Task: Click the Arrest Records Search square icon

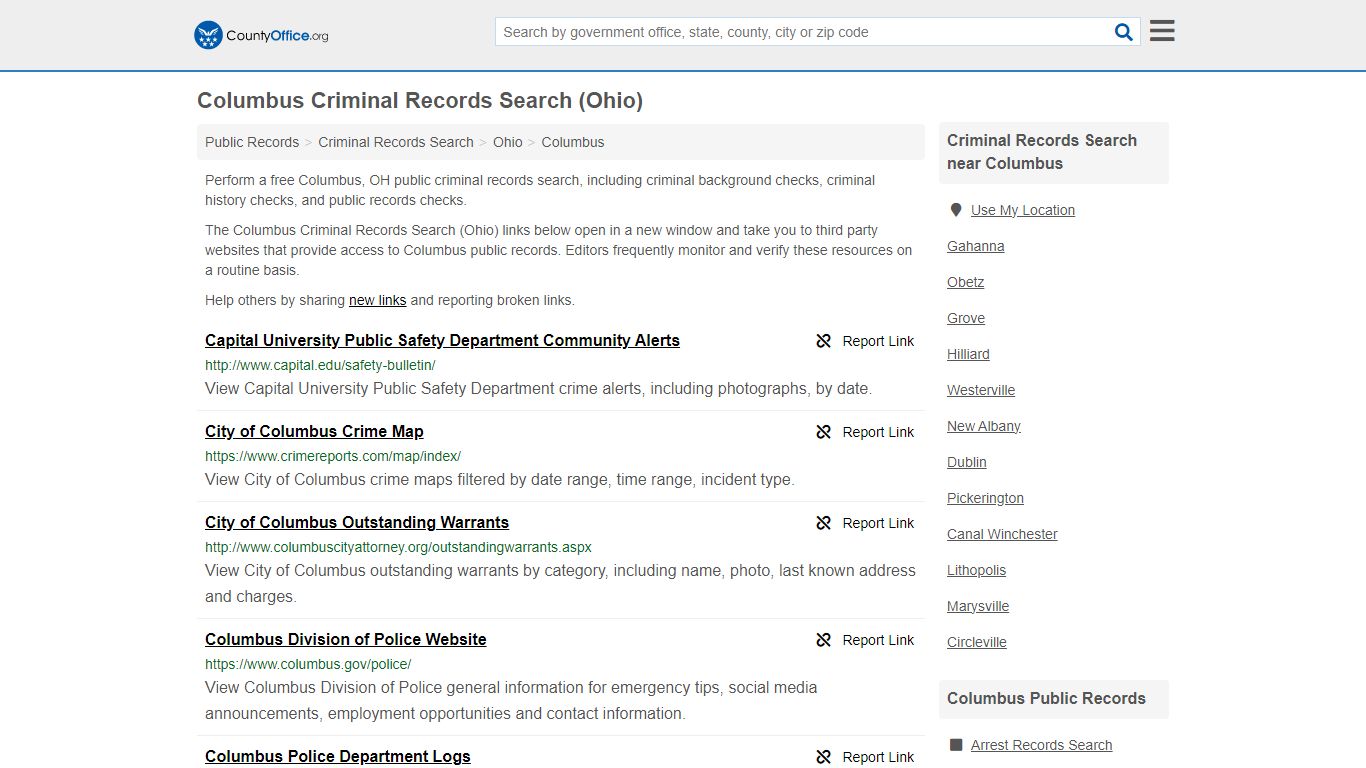Action: 956,745
